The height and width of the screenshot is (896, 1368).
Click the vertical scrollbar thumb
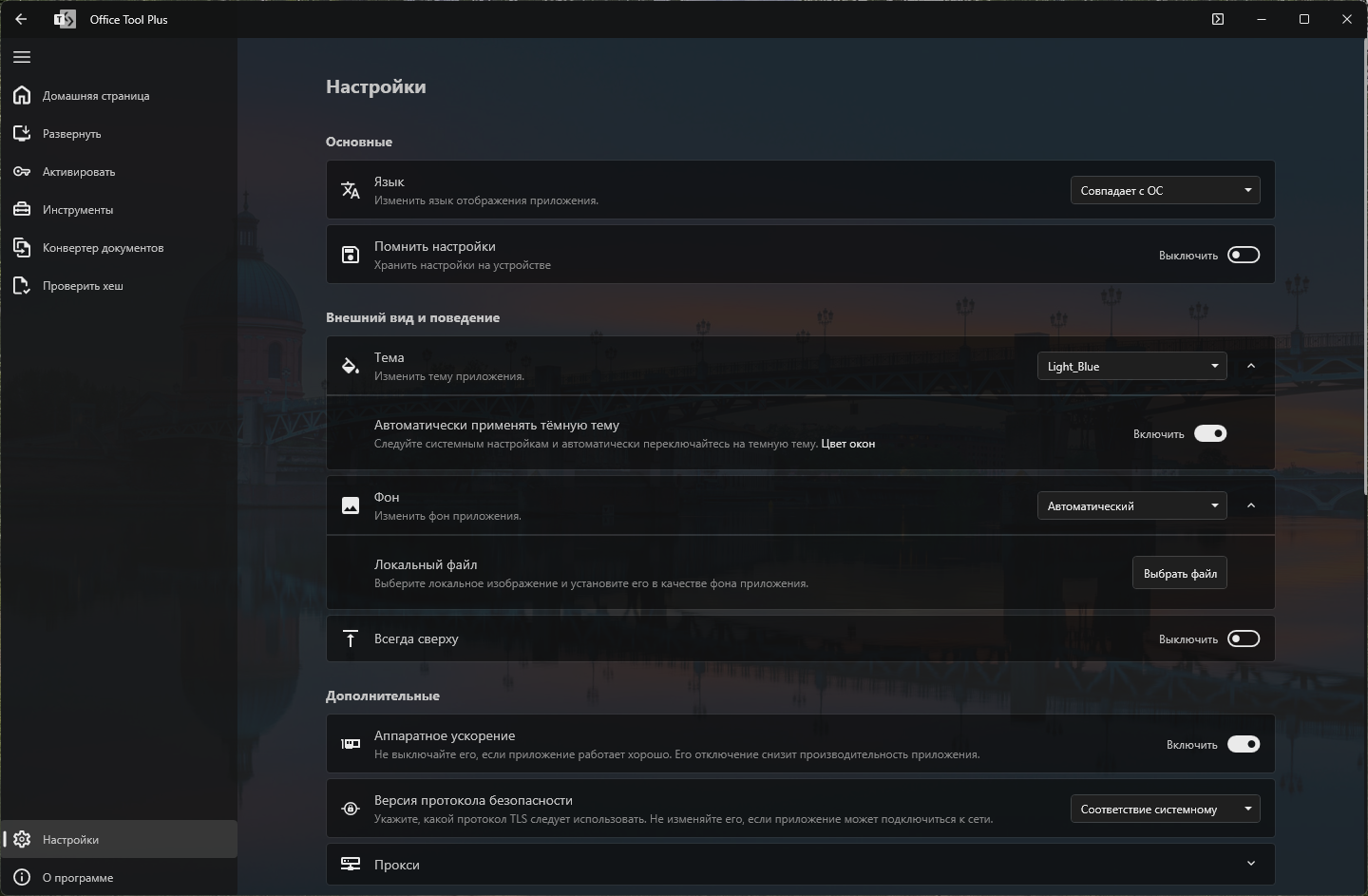click(x=1364, y=268)
